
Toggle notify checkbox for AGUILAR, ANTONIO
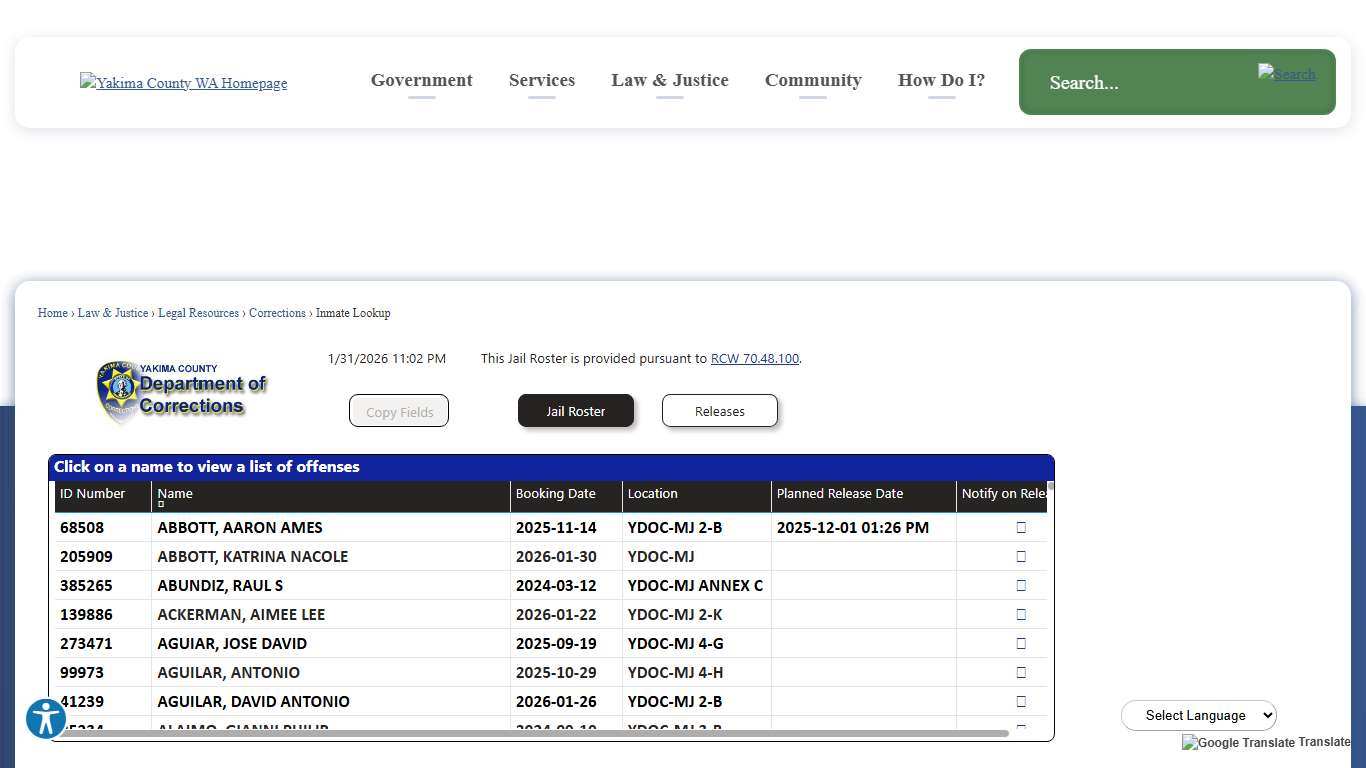tap(1021, 672)
